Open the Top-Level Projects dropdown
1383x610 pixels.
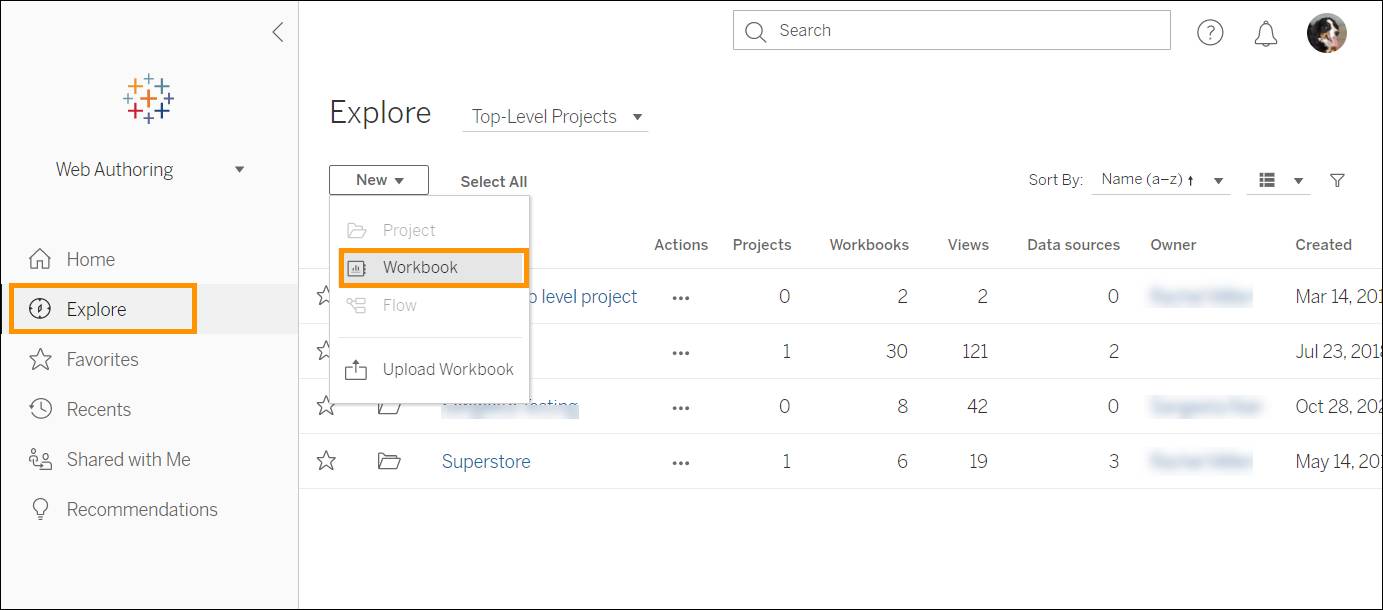pyautogui.click(x=555, y=116)
